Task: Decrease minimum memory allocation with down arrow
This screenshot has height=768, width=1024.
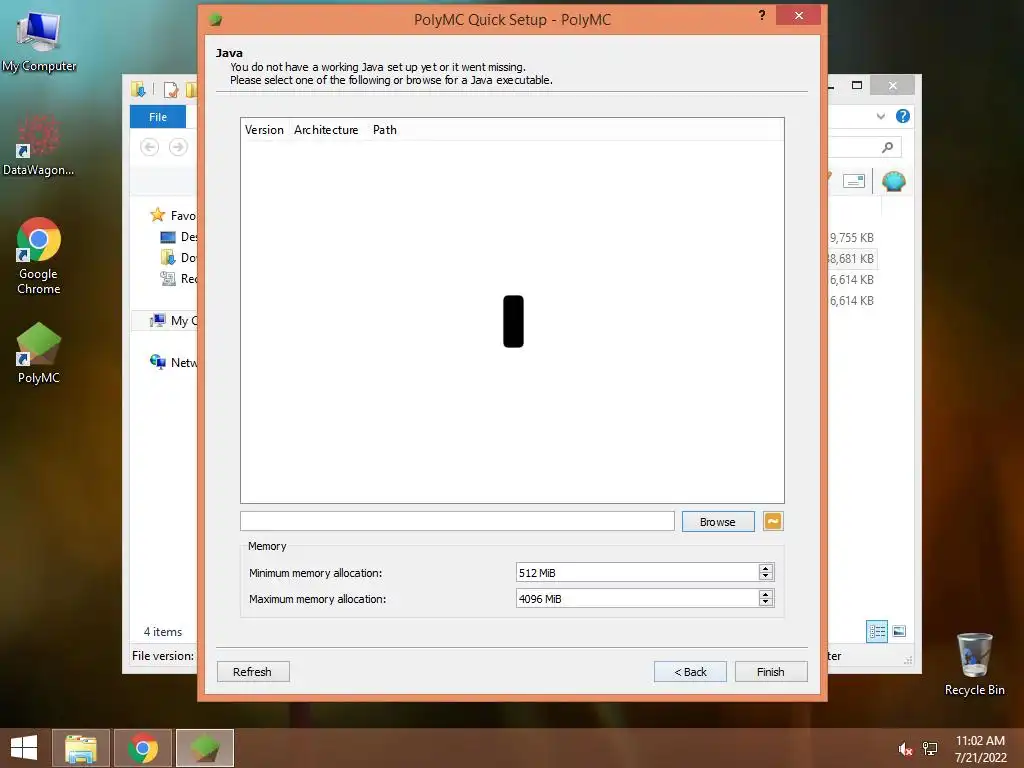Action: point(766,577)
